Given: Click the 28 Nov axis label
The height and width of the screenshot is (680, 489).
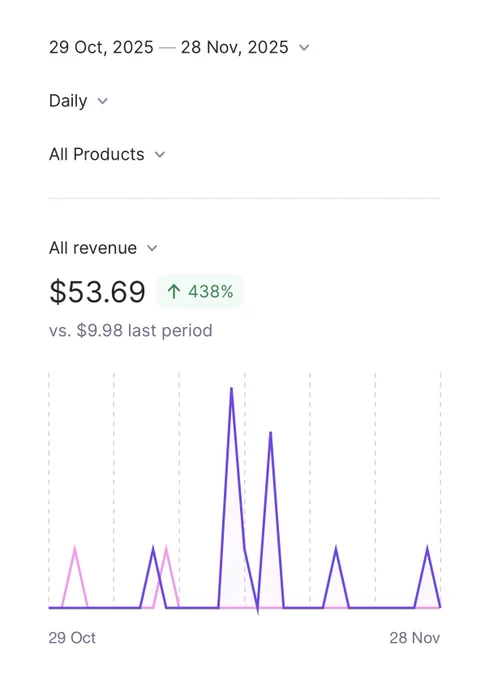Looking at the screenshot, I should 414,638.
